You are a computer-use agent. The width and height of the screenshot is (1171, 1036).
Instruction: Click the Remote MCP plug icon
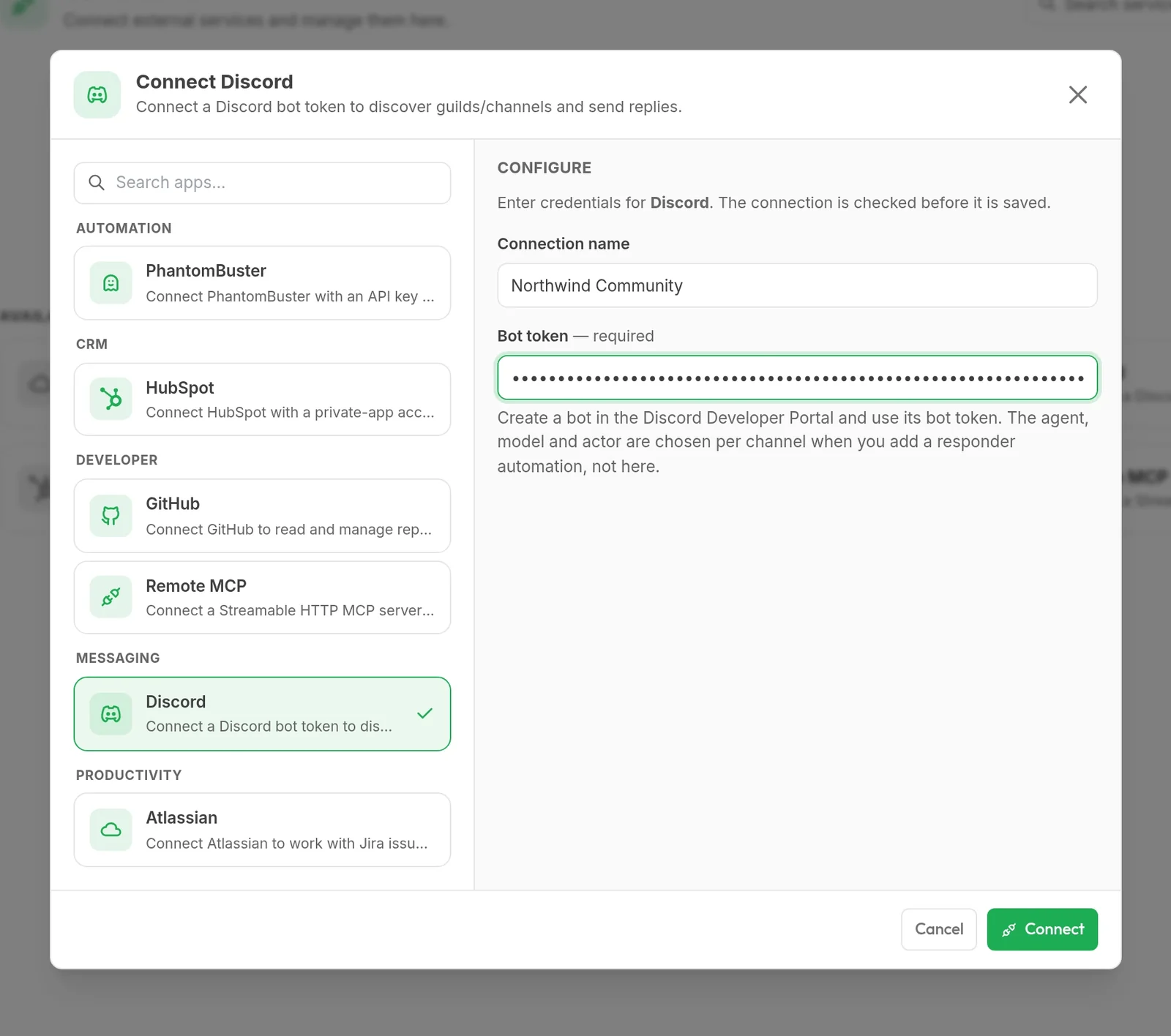point(111,597)
